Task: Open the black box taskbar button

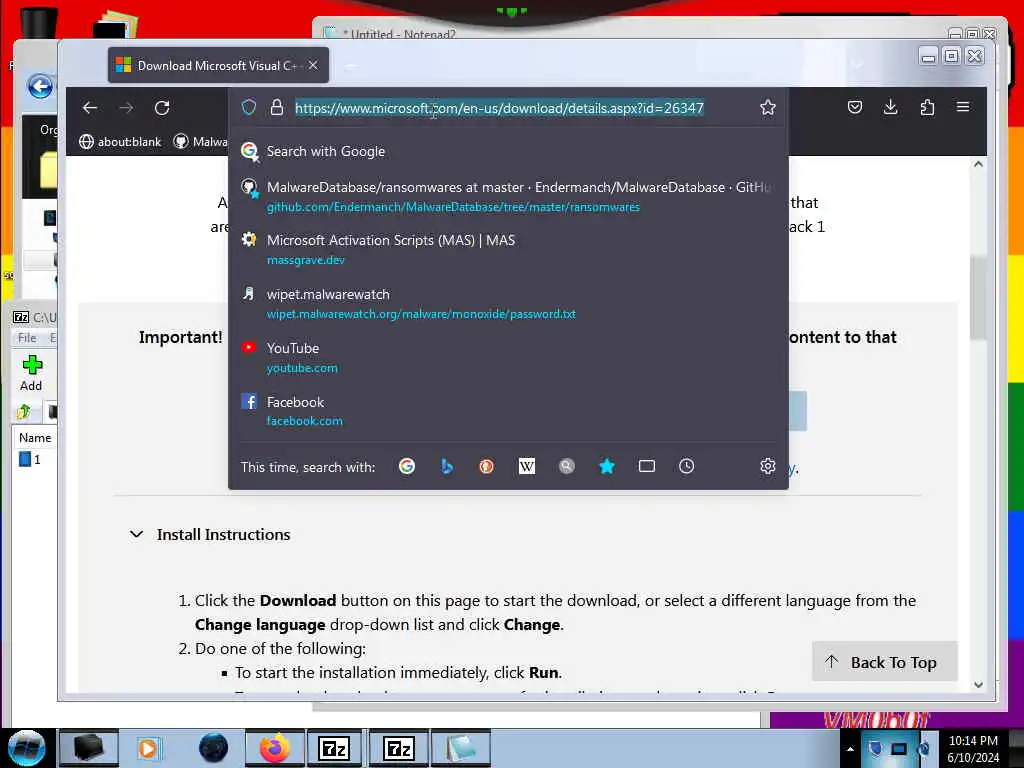Action: [x=88, y=748]
